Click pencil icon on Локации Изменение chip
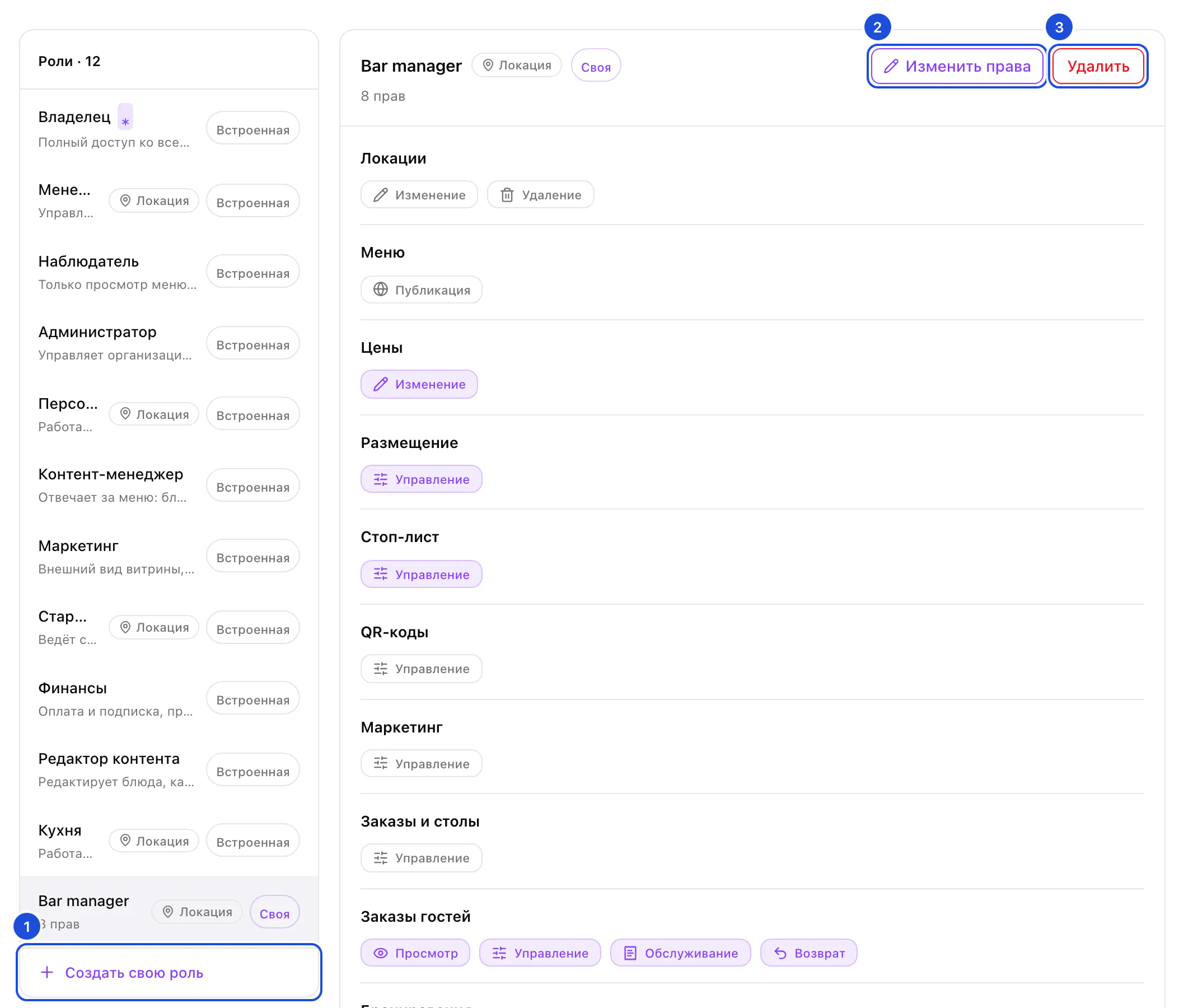Image resolution: width=1179 pixels, height=1008 pixels. point(380,195)
